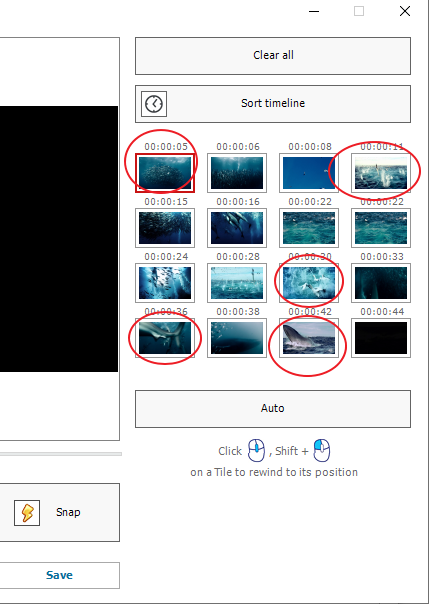The height and width of the screenshot is (604, 429).
Task: Select the 00:00:24 thumbnail
Action: [x=165, y=283]
